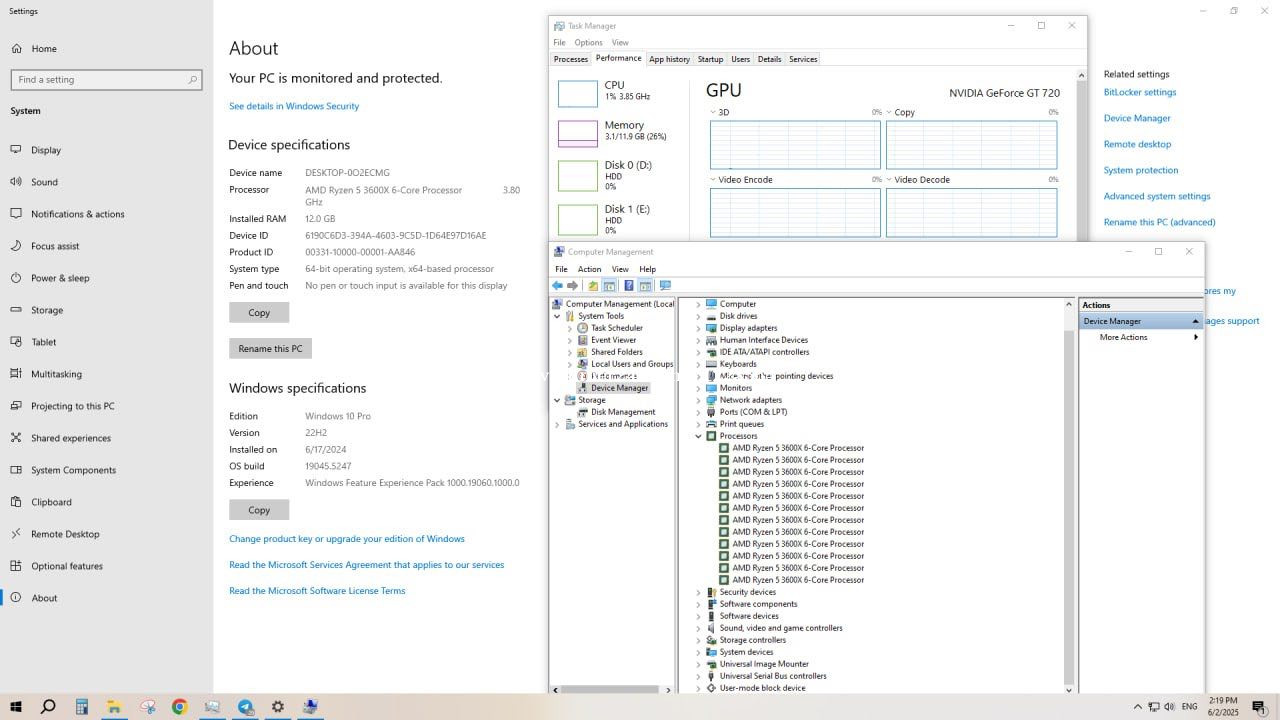Expand the Display adapters category

pos(698,328)
